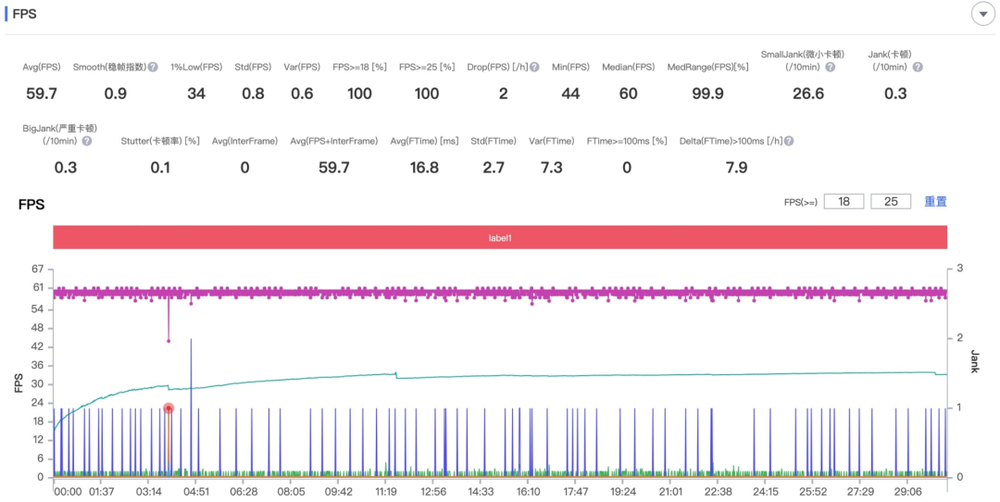Click the FPS threshold field showing 18

844,201
